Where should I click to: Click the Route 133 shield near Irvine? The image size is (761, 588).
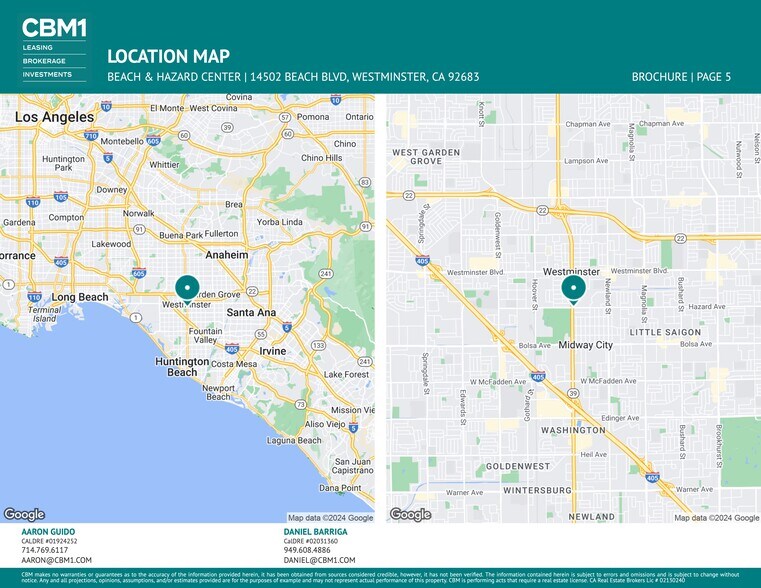pos(318,344)
